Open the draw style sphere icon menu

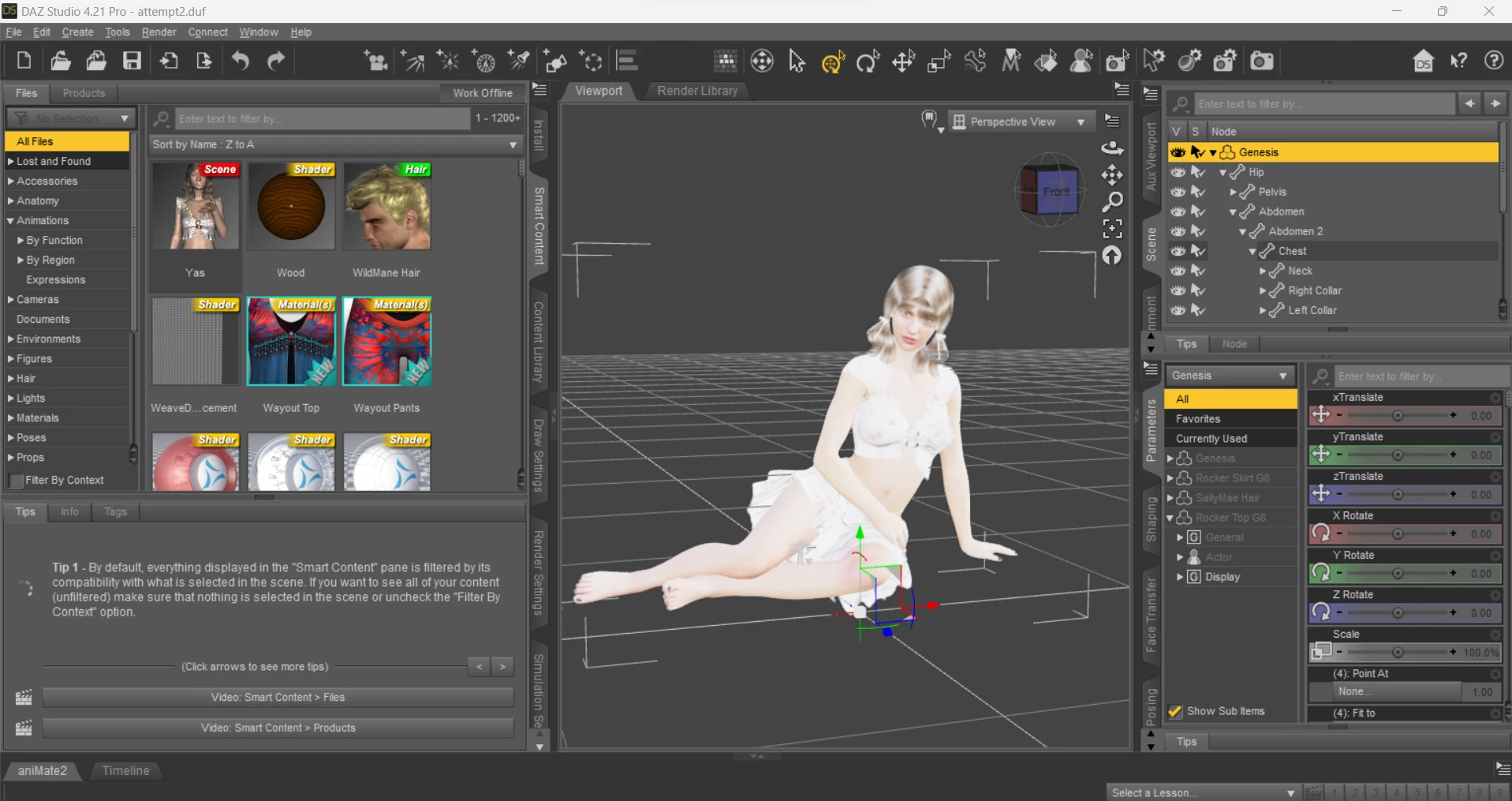pos(931,121)
